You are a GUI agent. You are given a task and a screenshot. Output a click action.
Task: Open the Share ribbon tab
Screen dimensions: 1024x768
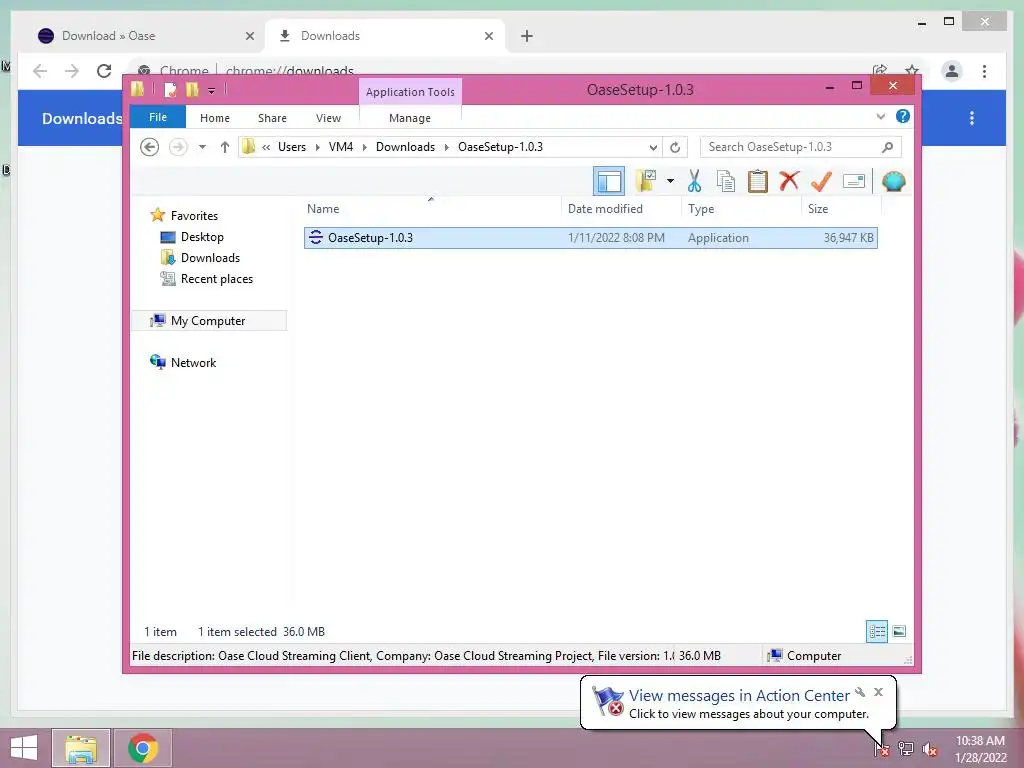[272, 118]
